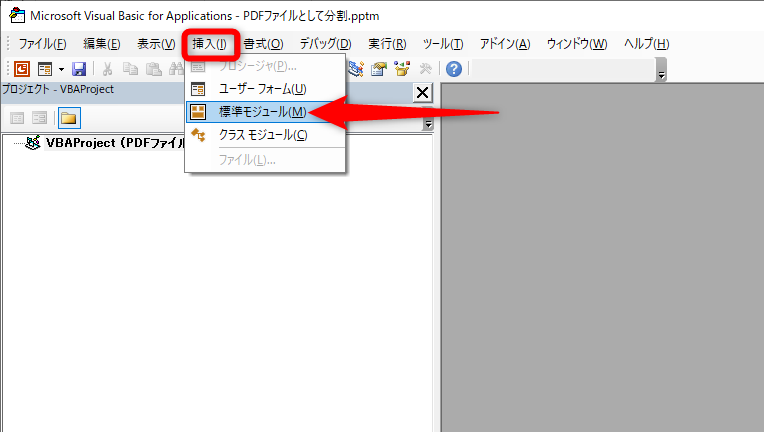This screenshot has width=764, height=432.
Task: Open the 実行(R) menu
Action: click(x=387, y=44)
